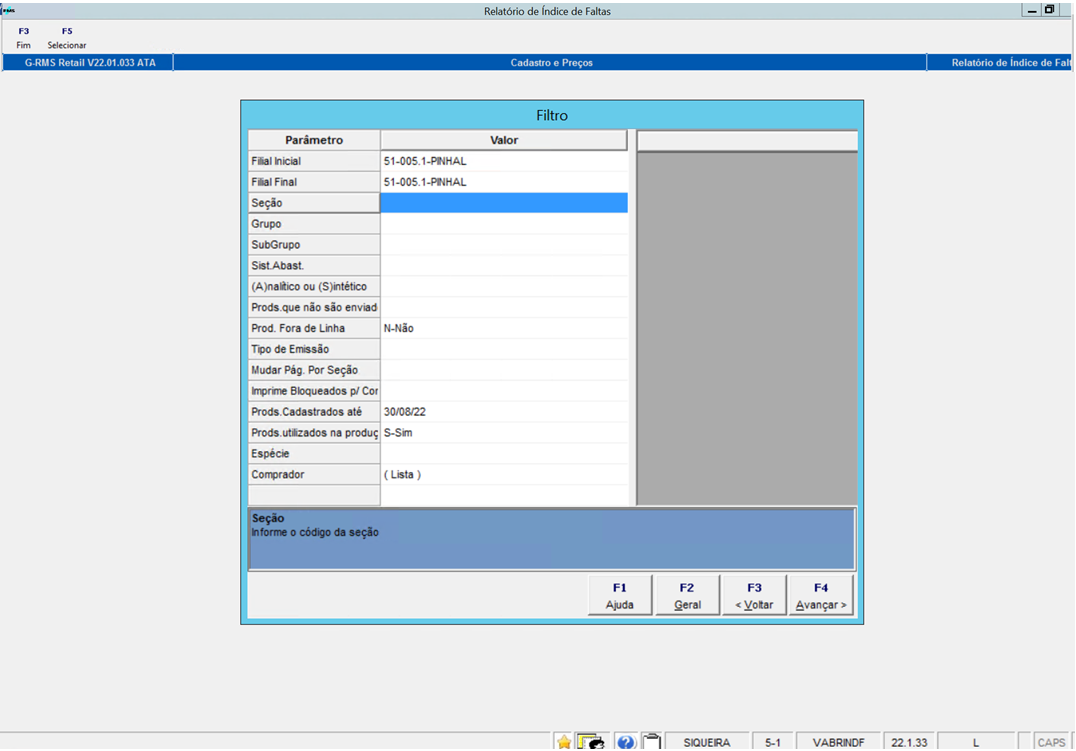Click the SIQUEIRA status bar entry

click(707, 742)
